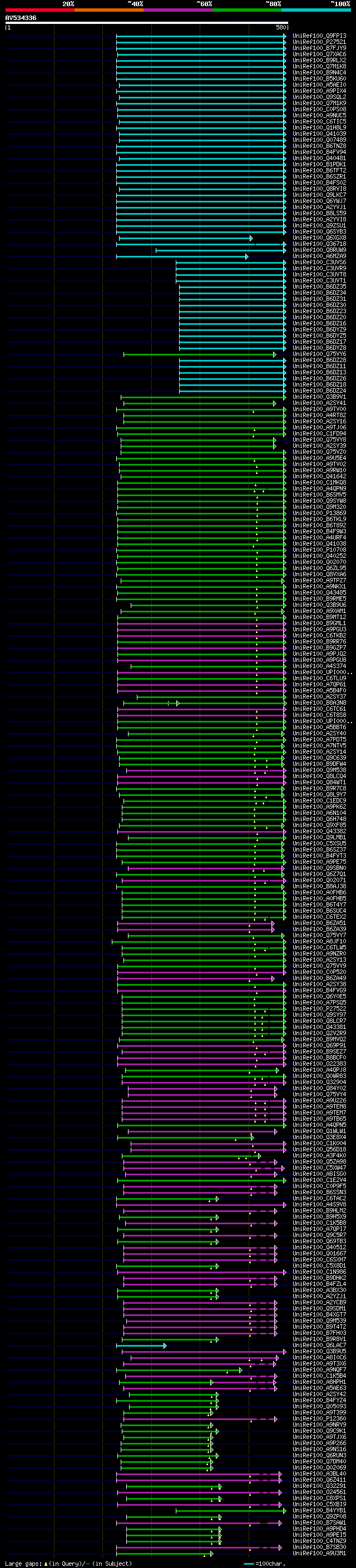This screenshot has height=1568, width=356.
Task: Select label UniRef100_A4RT82
Action: click(319, 415)
